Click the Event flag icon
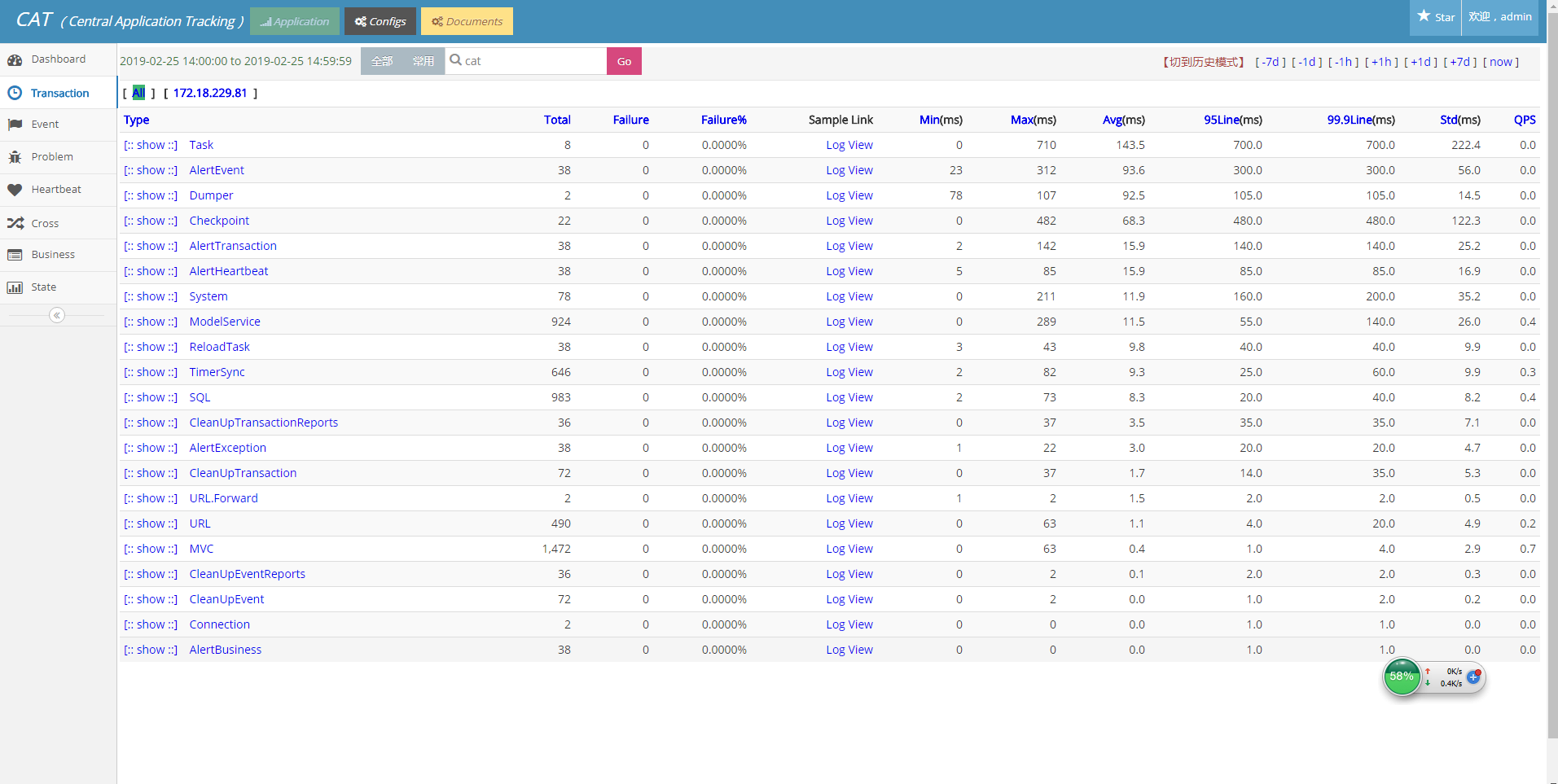Image resolution: width=1558 pixels, height=784 pixels. click(15, 125)
